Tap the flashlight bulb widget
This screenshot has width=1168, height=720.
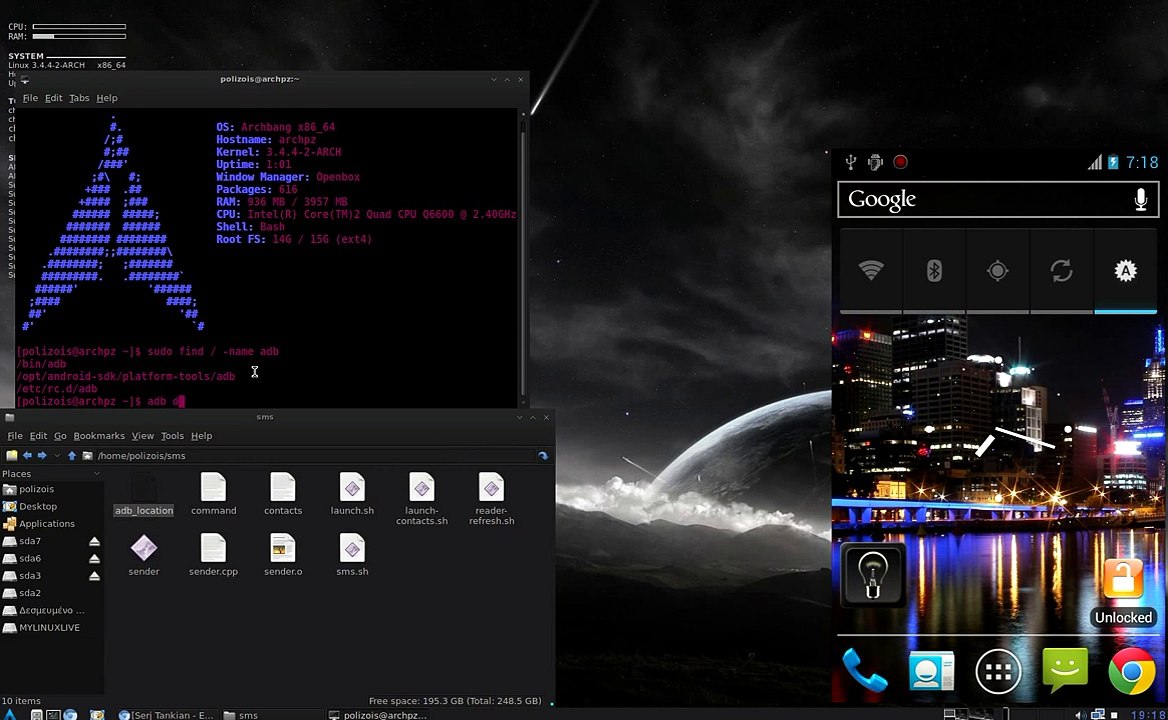(872, 575)
